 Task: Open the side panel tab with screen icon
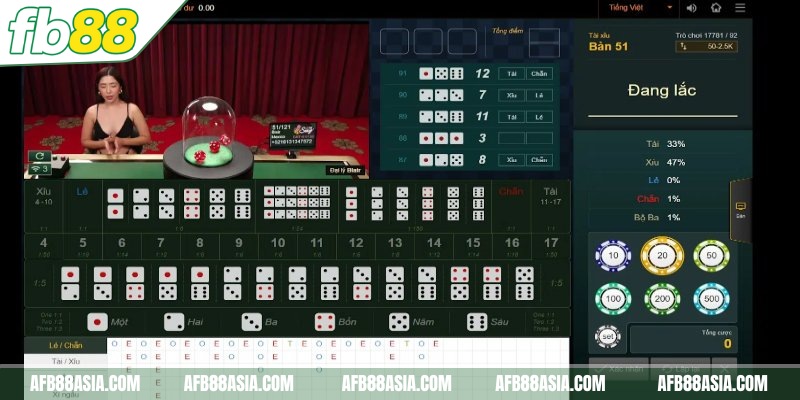741,210
